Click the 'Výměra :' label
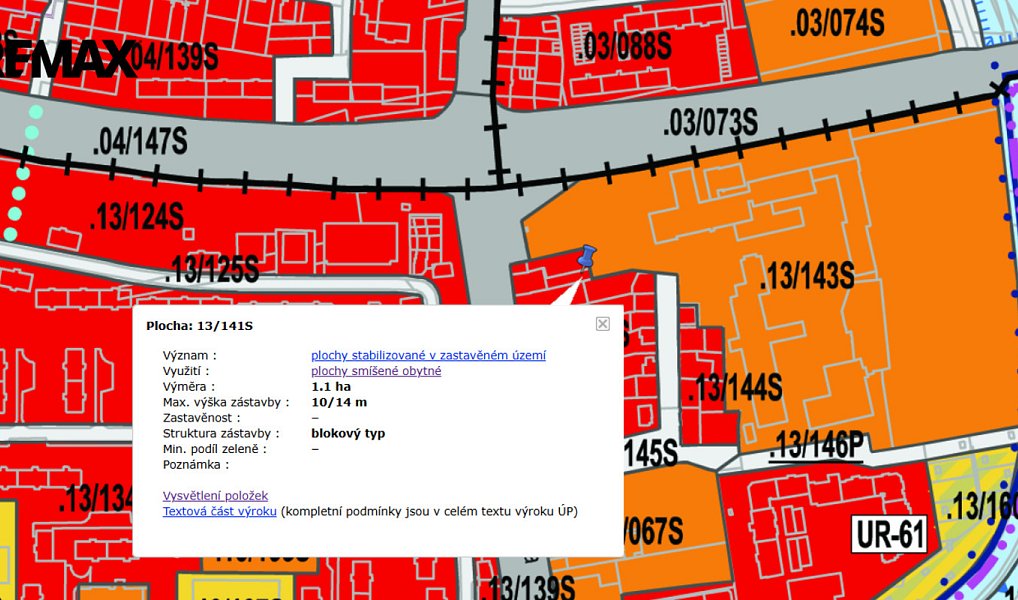This screenshot has height=600, width=1018. (189, 386)
